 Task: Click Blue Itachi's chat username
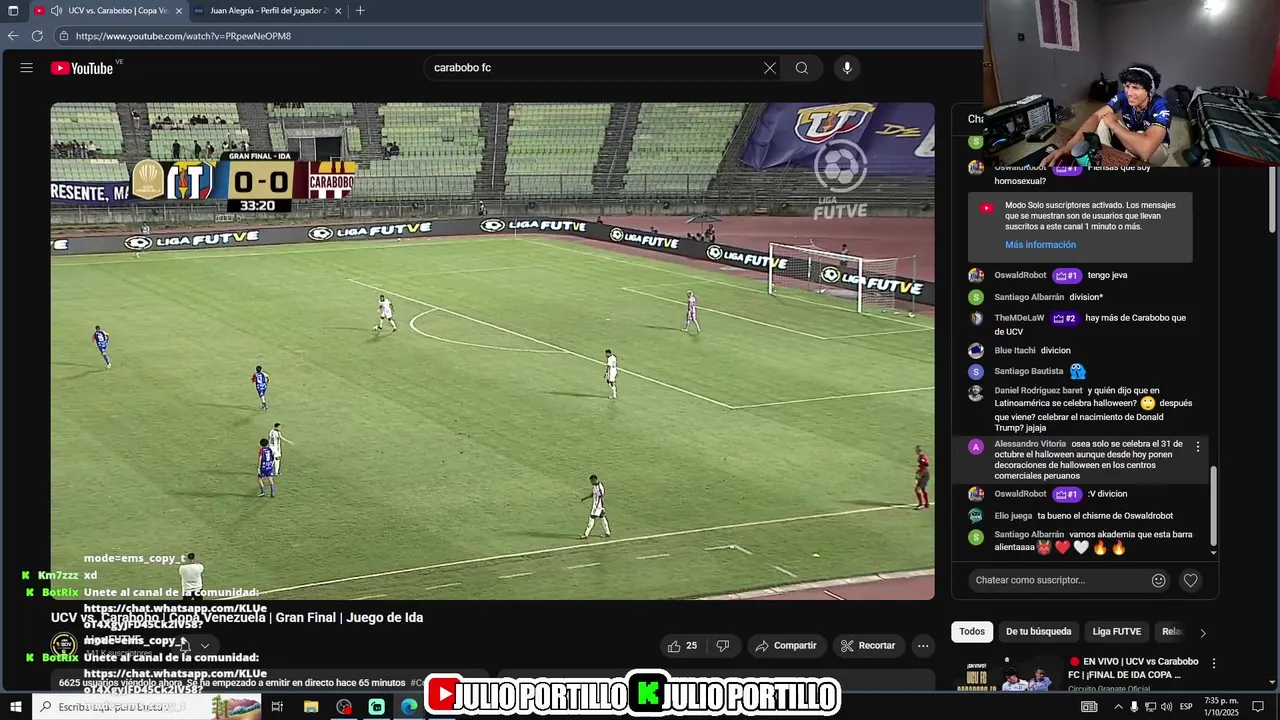1015,351
